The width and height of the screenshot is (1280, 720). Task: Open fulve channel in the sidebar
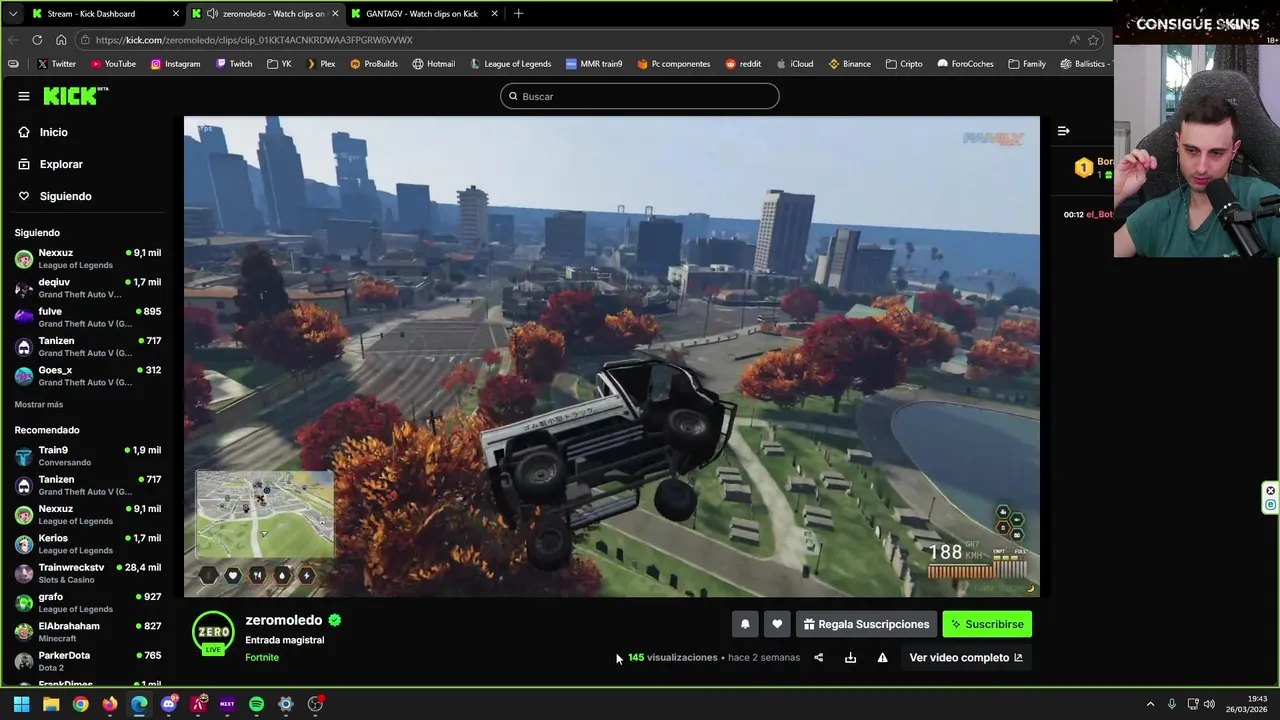(88, 317)
